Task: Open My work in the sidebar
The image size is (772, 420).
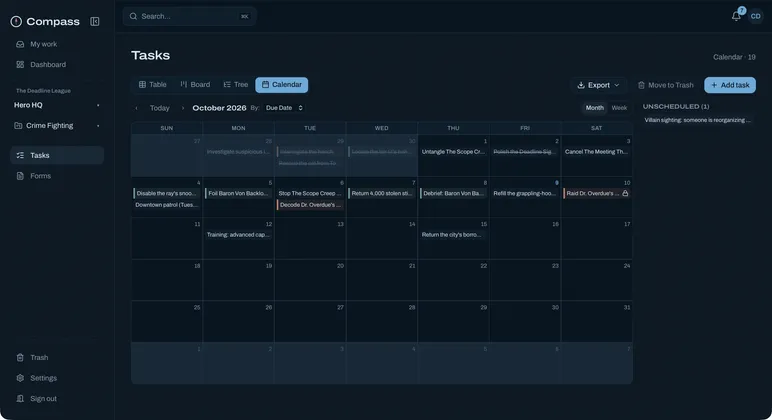Action: [x=57, y=44]
